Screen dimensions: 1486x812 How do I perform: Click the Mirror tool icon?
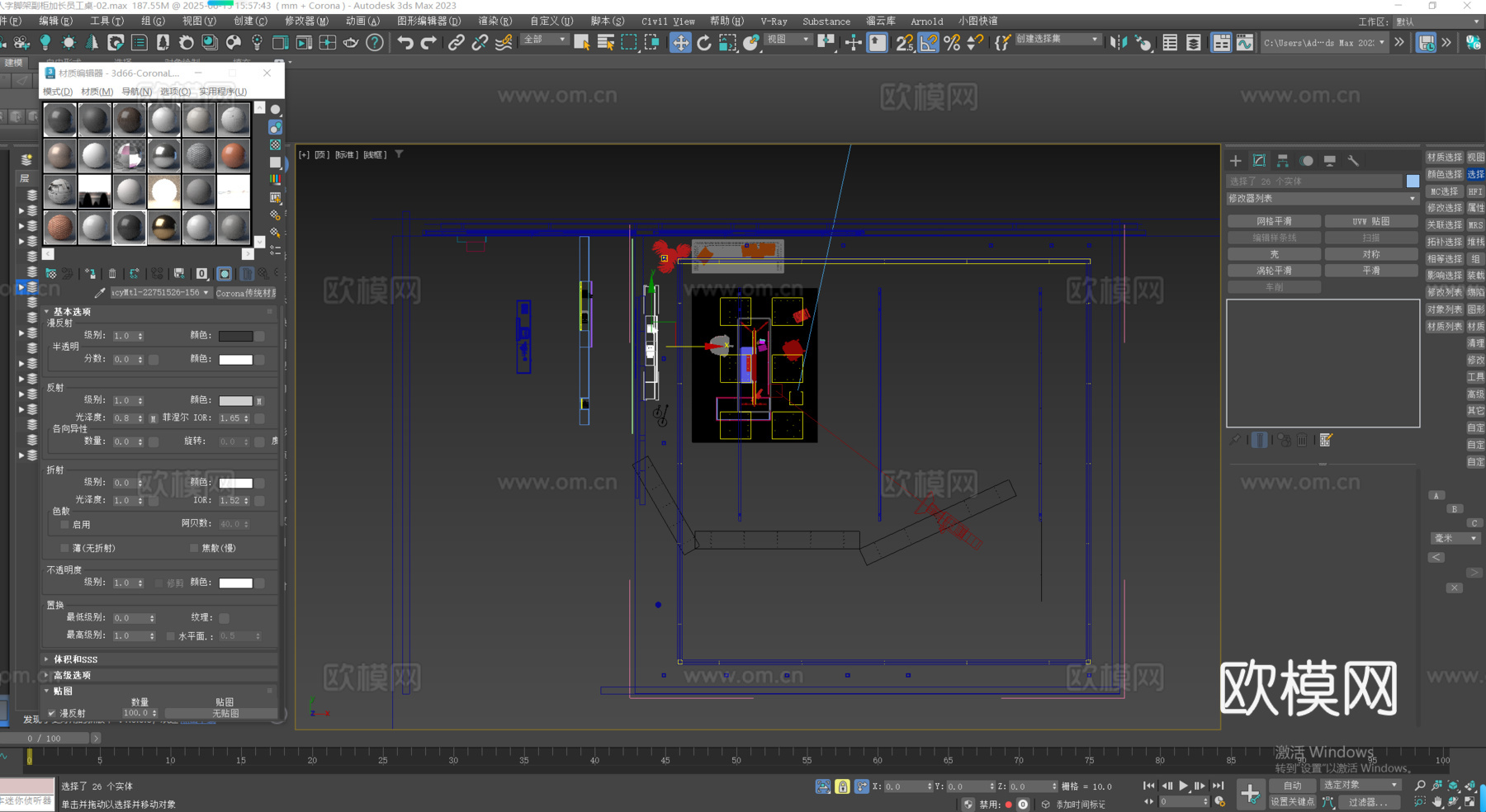1119,42
